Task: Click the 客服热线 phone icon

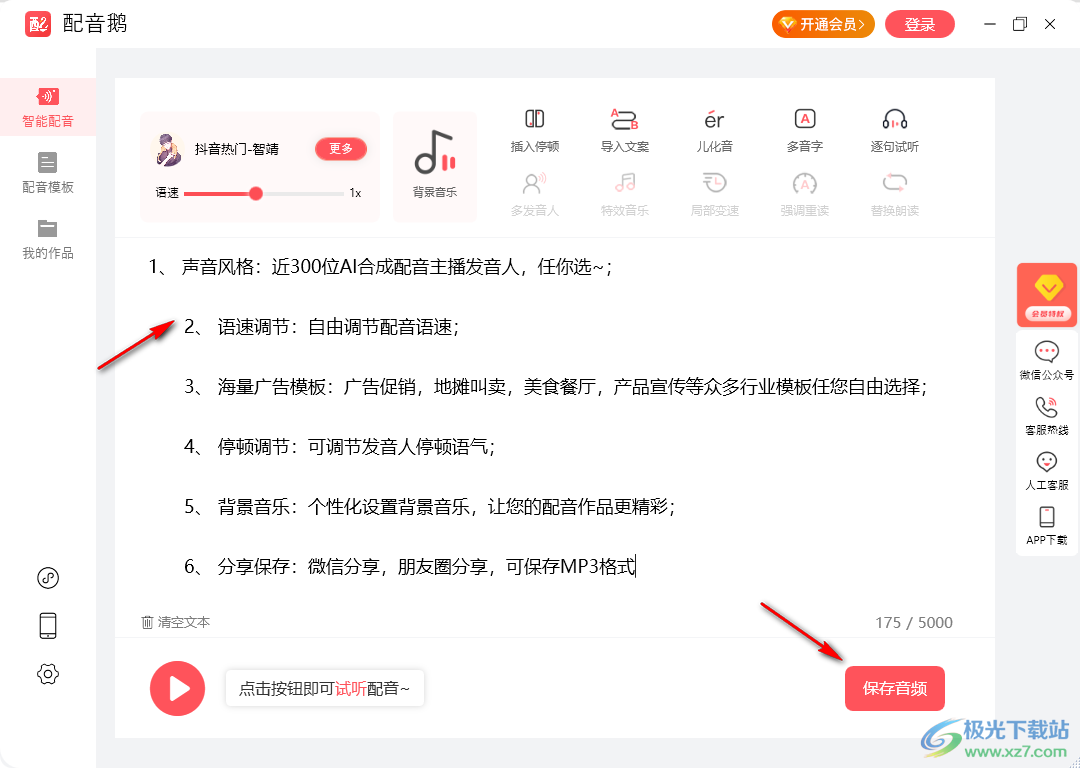Action: 1047,407
